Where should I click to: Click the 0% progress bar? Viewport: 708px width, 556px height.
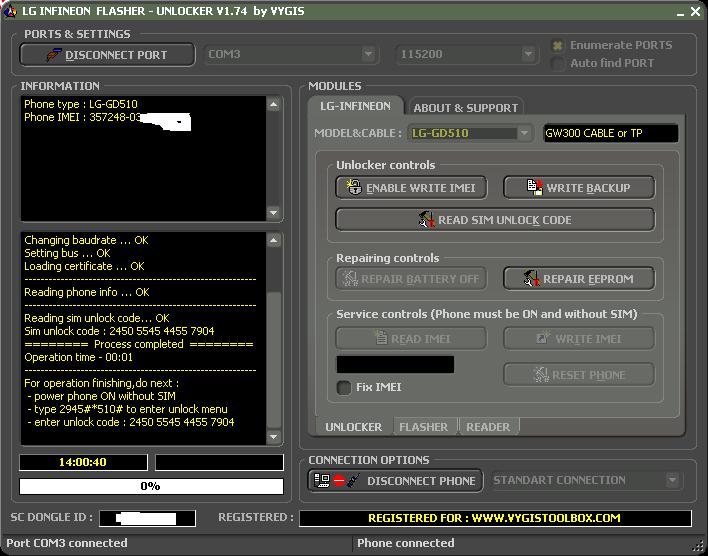151,486
